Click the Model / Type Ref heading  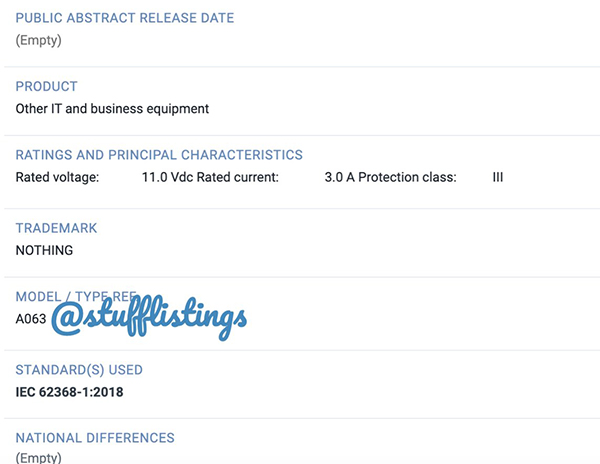tap(75, 297)
